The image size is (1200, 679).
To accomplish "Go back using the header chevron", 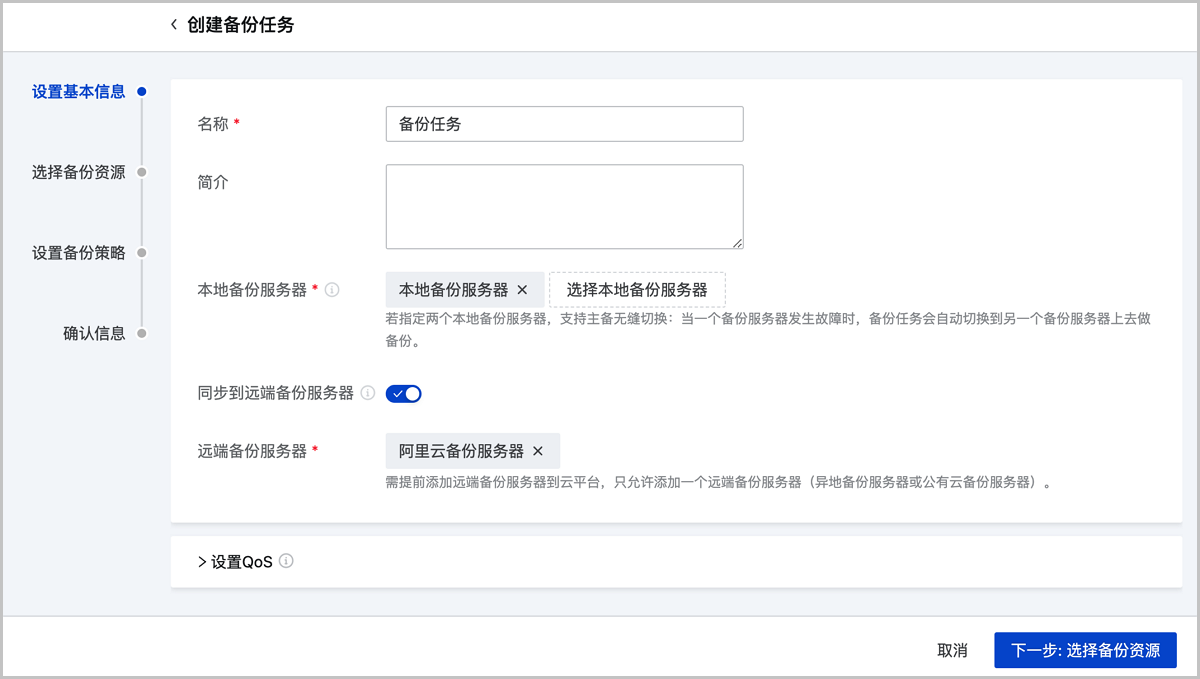I will (174, 25).
